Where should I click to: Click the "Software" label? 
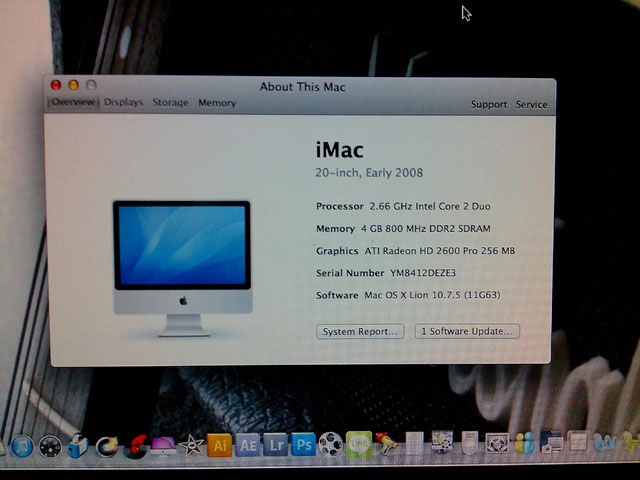[x=337, y=295]
